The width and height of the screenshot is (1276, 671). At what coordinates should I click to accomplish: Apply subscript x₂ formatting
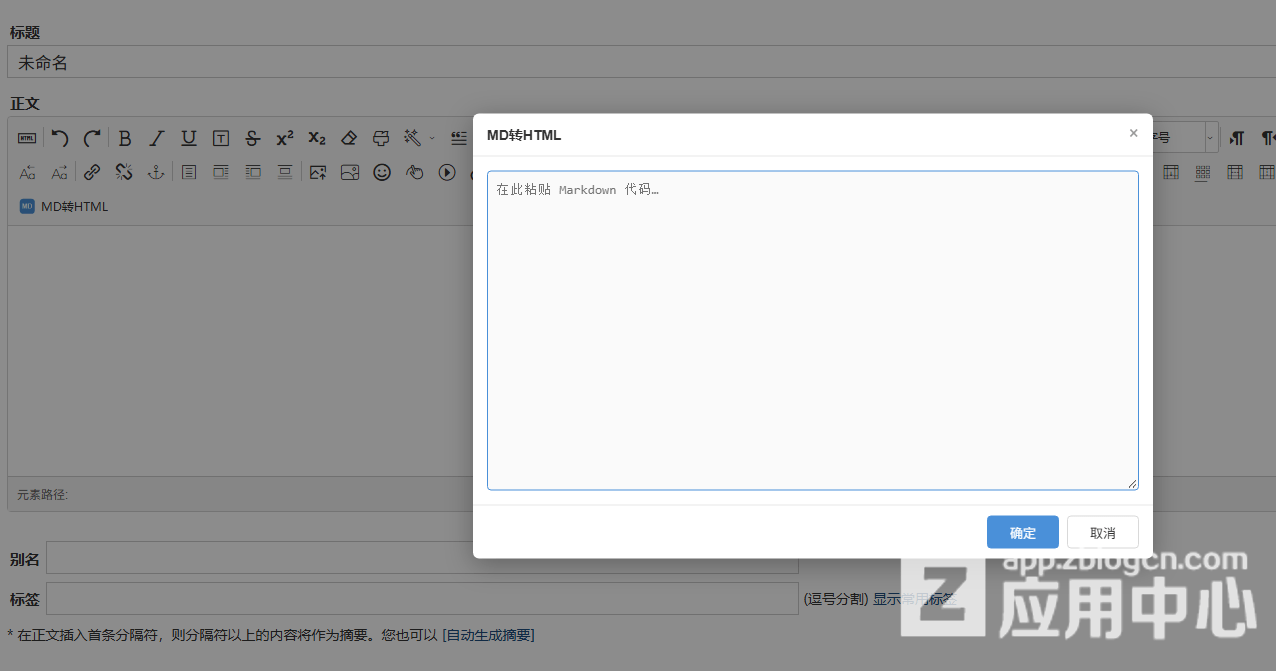tap(317, 138)
